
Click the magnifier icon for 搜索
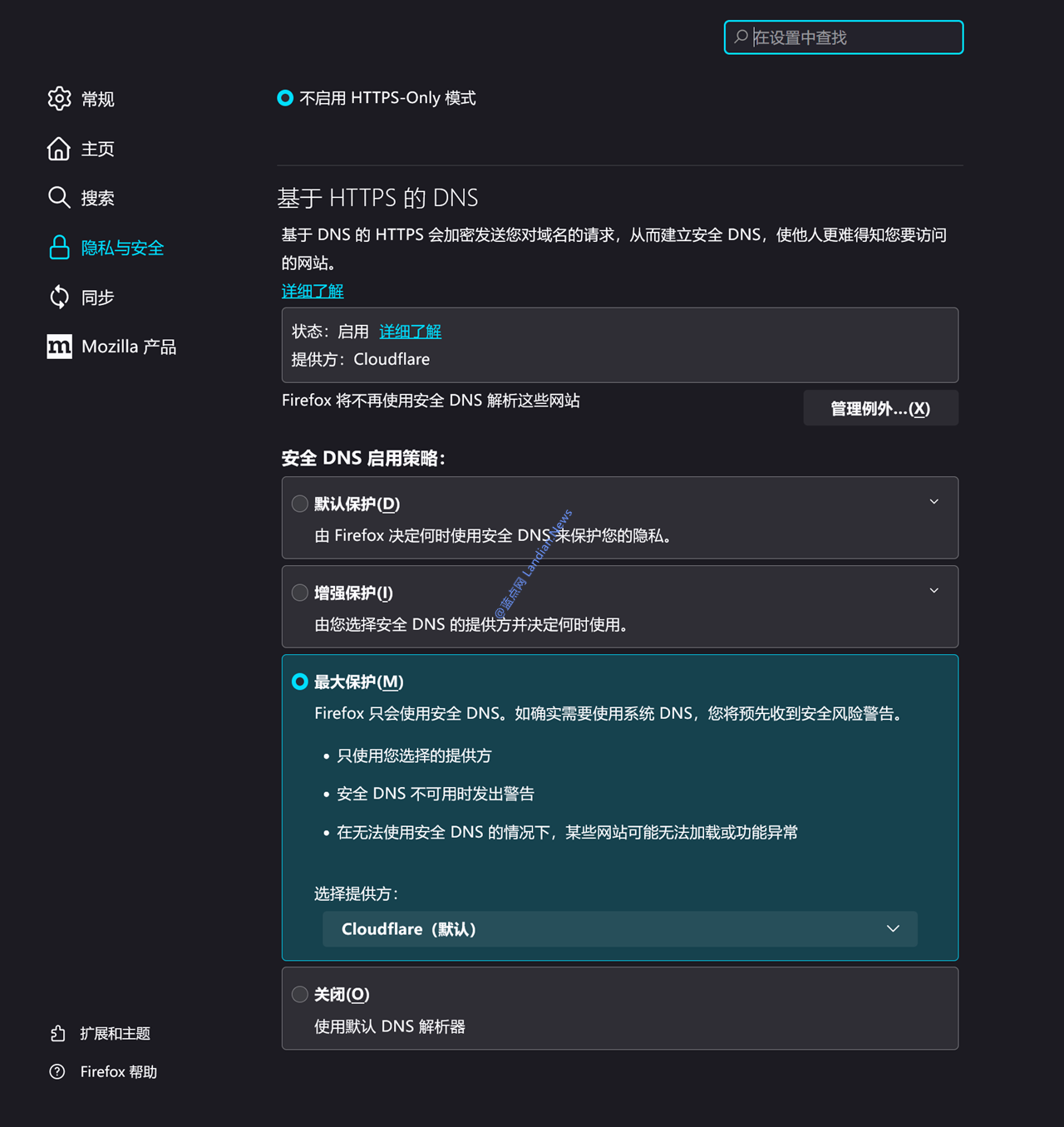[x=59, y=198]
